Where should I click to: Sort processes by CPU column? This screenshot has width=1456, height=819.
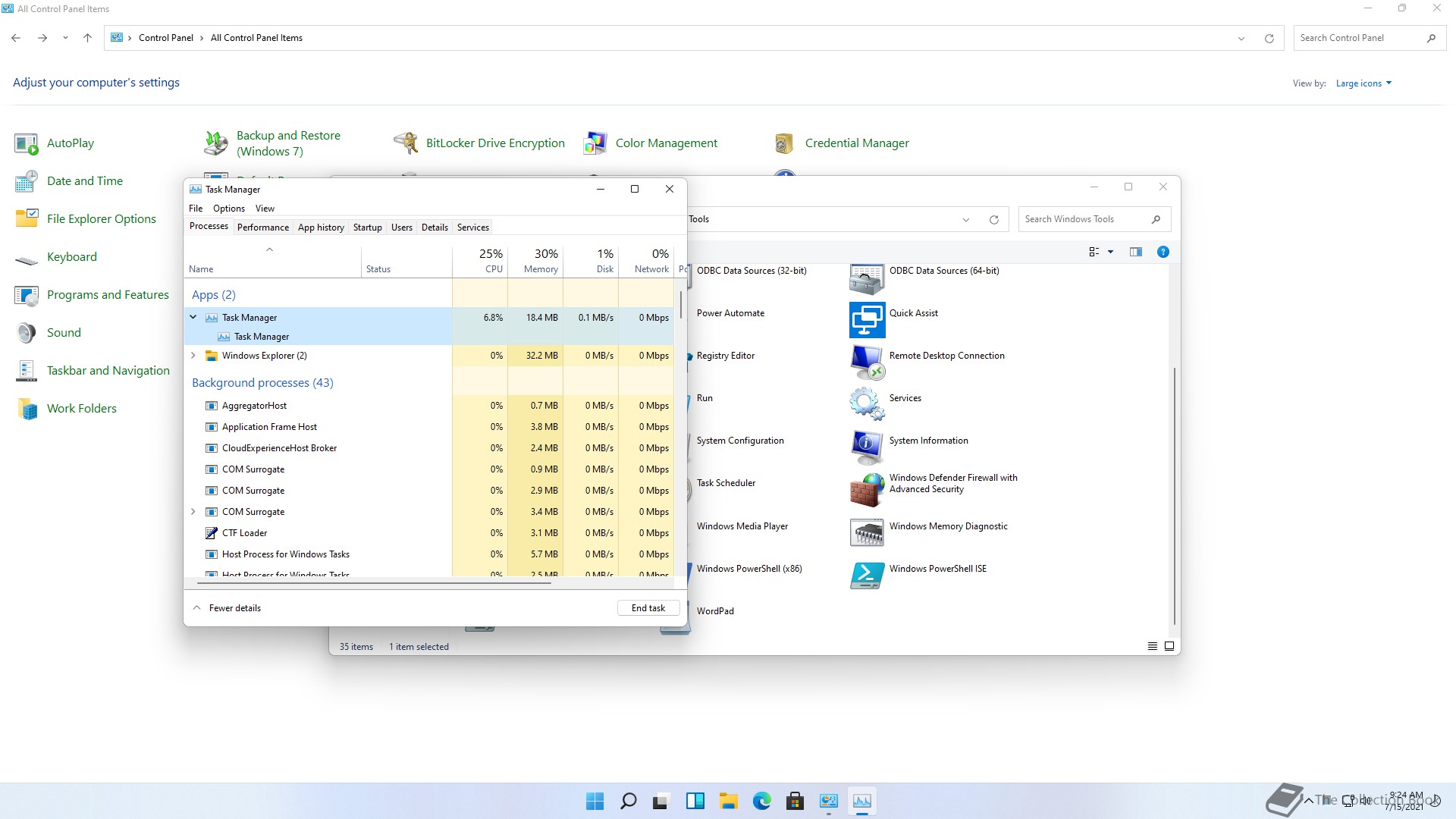click(x=480, y=261)
